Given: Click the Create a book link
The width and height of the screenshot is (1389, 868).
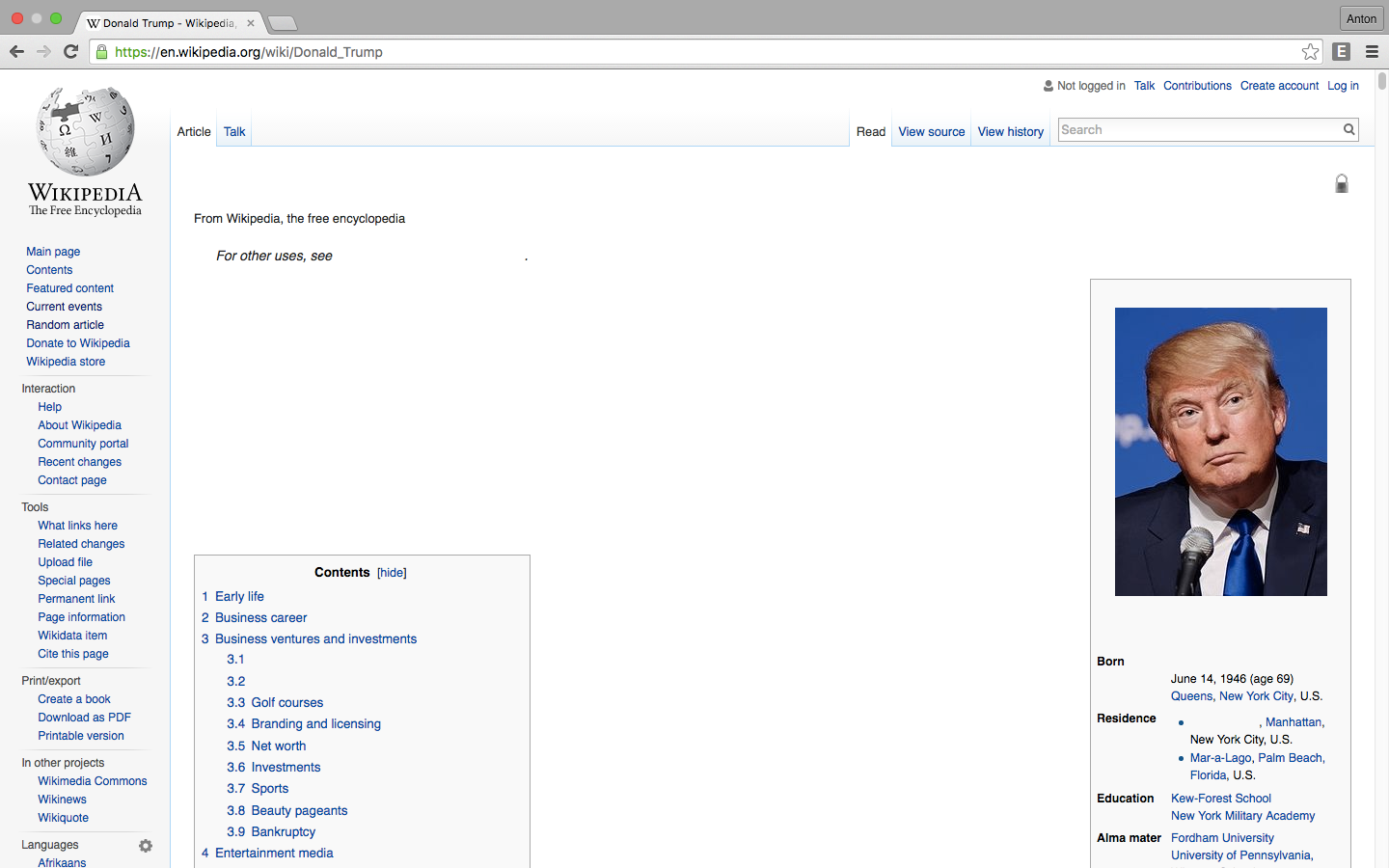Looking at the screenshot, I should (x=74, y=699).
